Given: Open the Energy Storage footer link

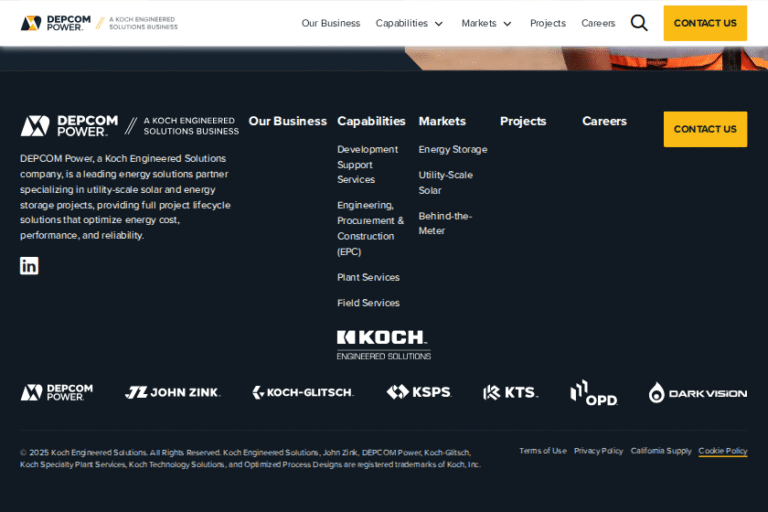Looking at the screenshot, I should 452,149.
